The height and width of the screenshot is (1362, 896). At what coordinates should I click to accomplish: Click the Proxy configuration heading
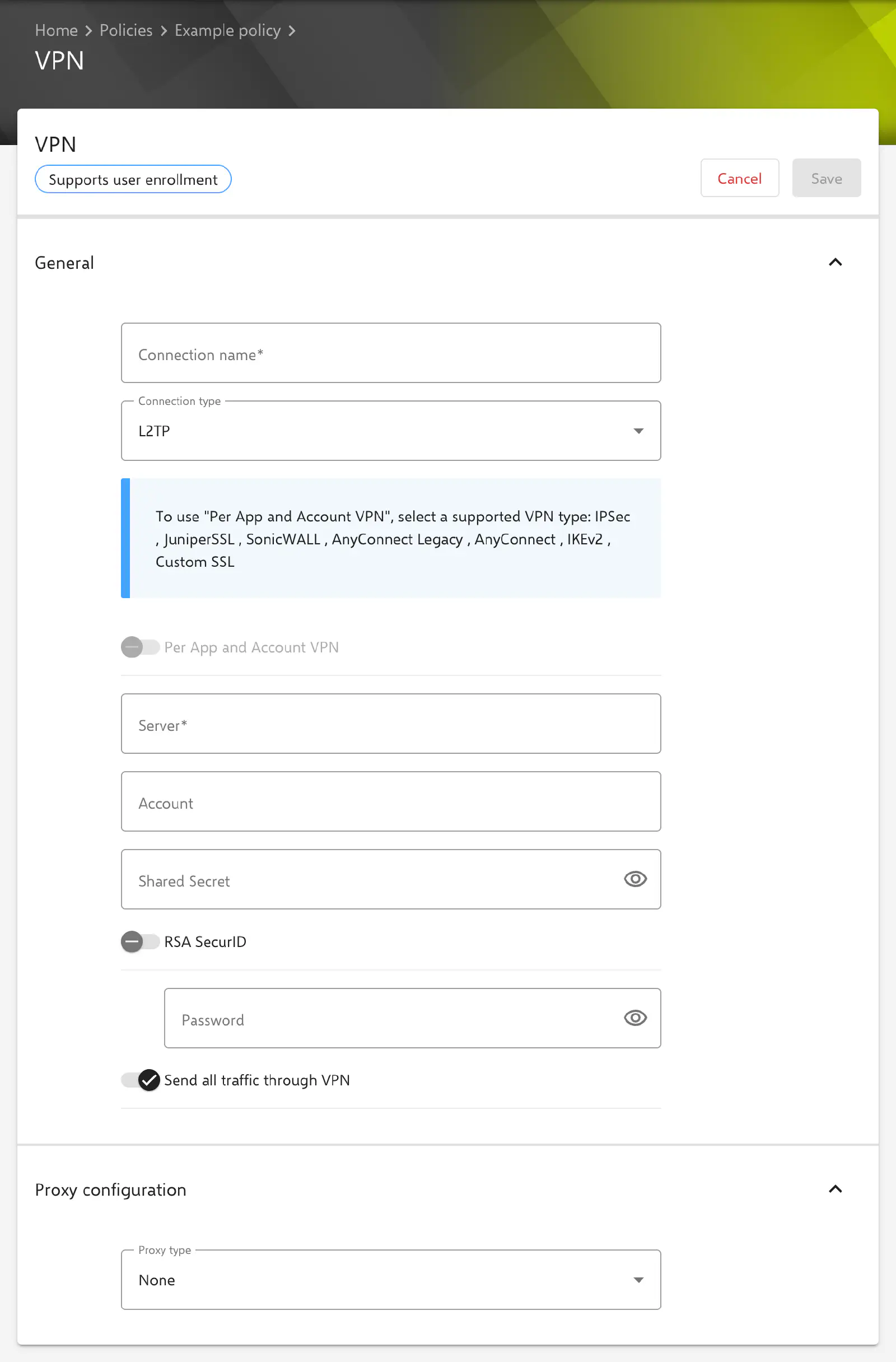point(110,1190)
